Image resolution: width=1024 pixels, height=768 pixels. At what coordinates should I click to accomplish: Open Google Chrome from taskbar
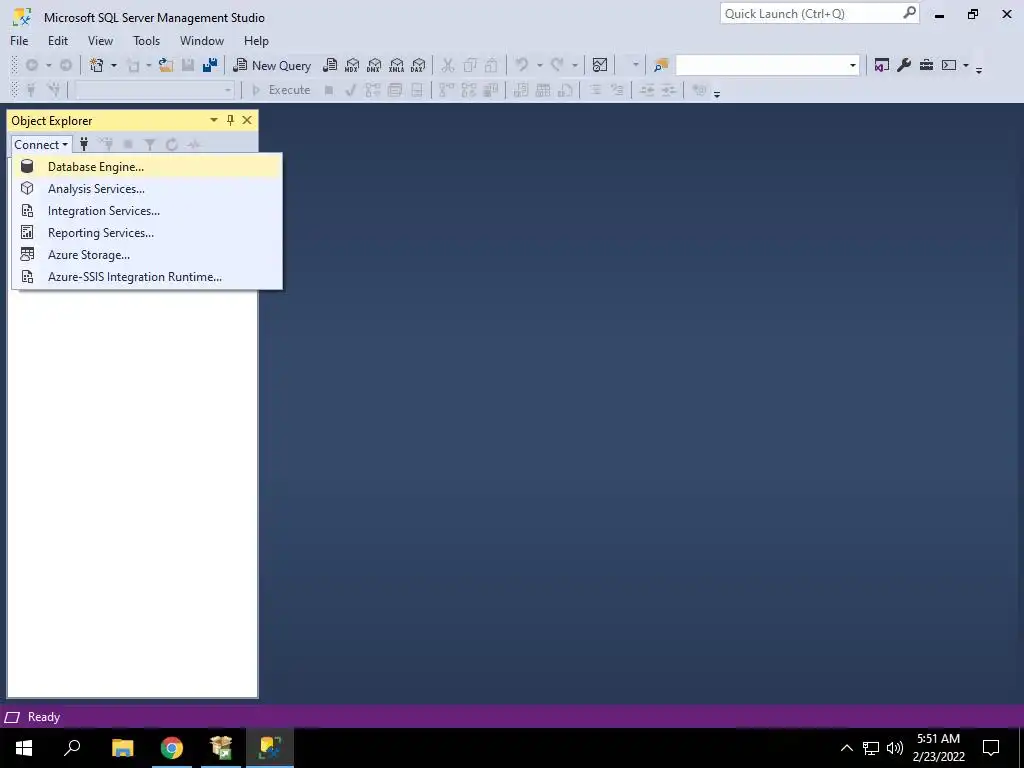(x=172, y=748)
